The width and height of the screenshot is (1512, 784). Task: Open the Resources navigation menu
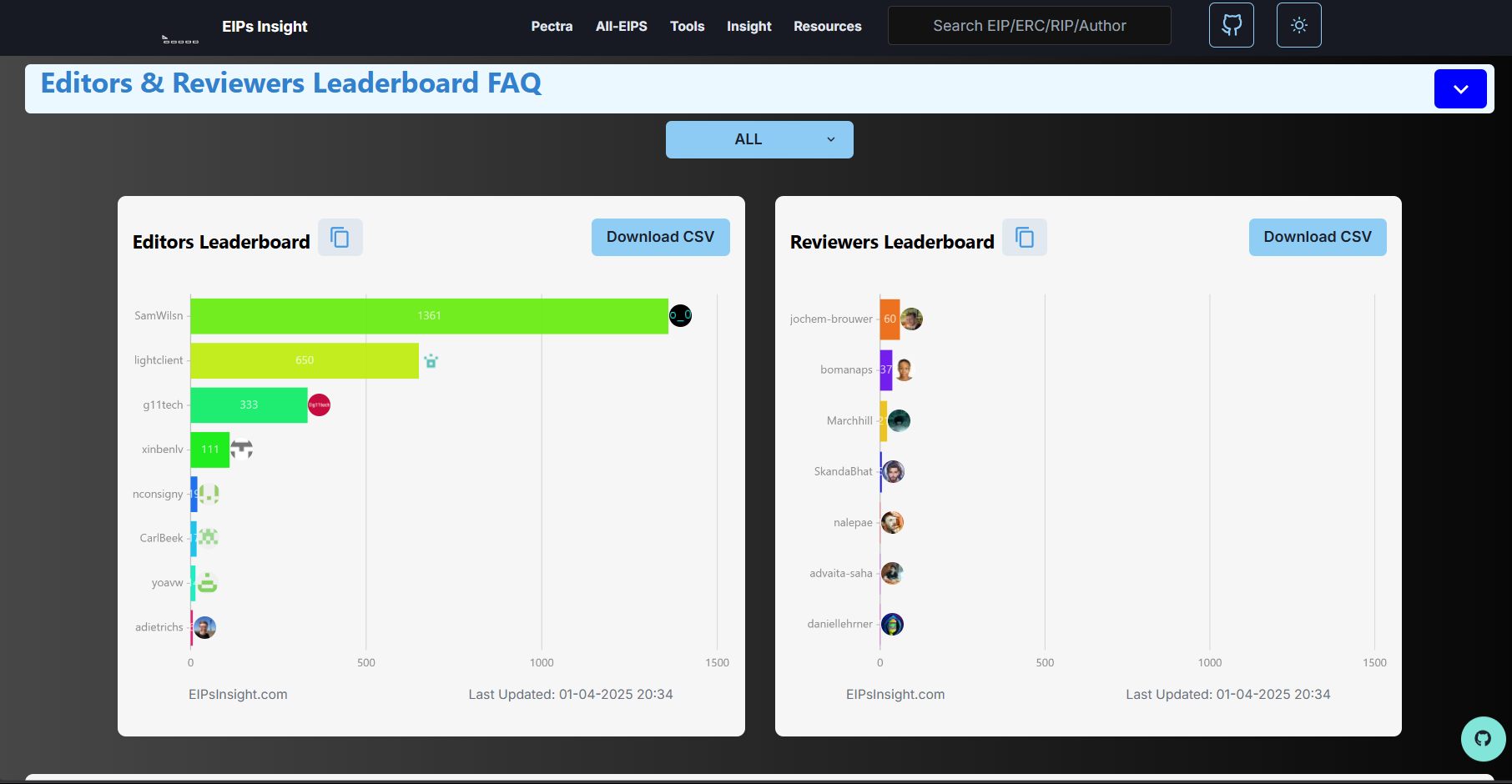pos(827,27)
